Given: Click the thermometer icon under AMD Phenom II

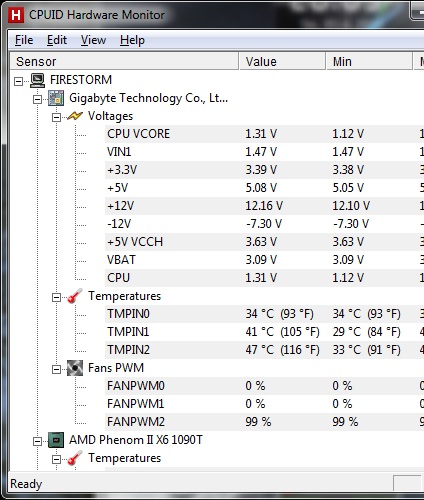Looking at the screenshot, I should (x=75, y=458).
